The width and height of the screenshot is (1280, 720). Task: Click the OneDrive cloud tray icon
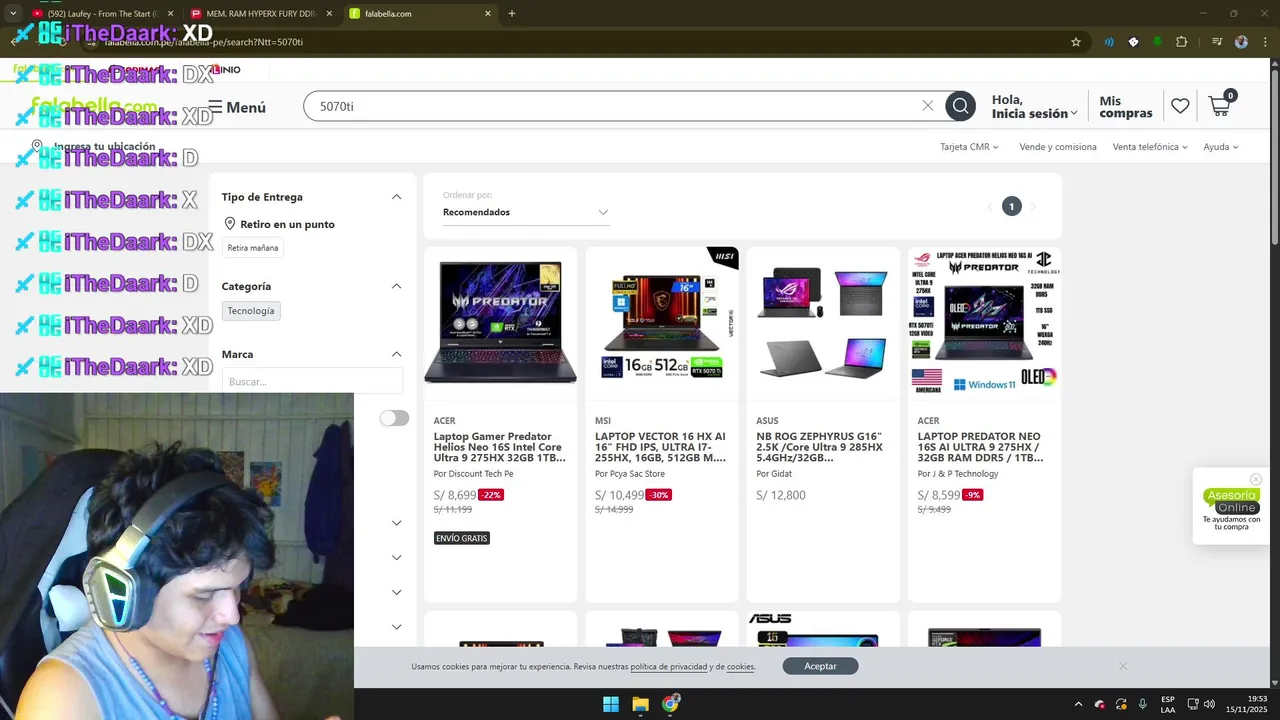click(x=1100, y=704)
